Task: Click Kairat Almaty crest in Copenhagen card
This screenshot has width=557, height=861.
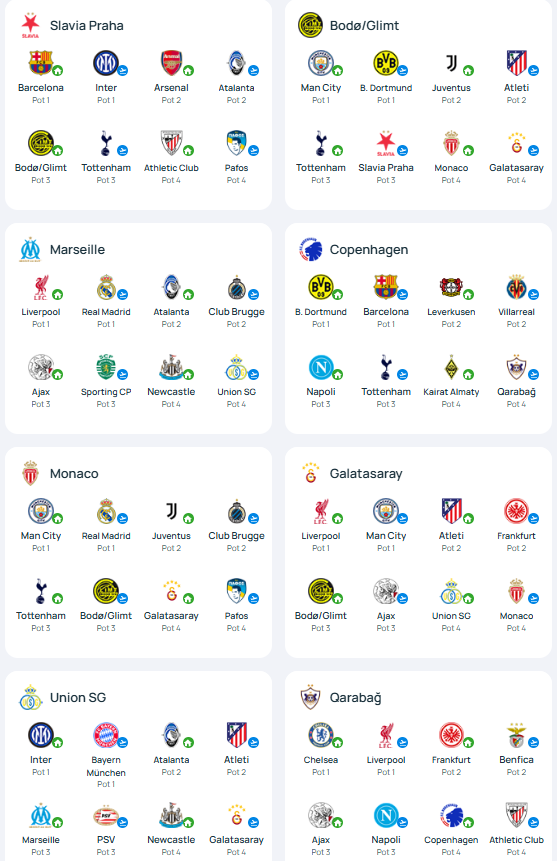Action: point(451,367)
